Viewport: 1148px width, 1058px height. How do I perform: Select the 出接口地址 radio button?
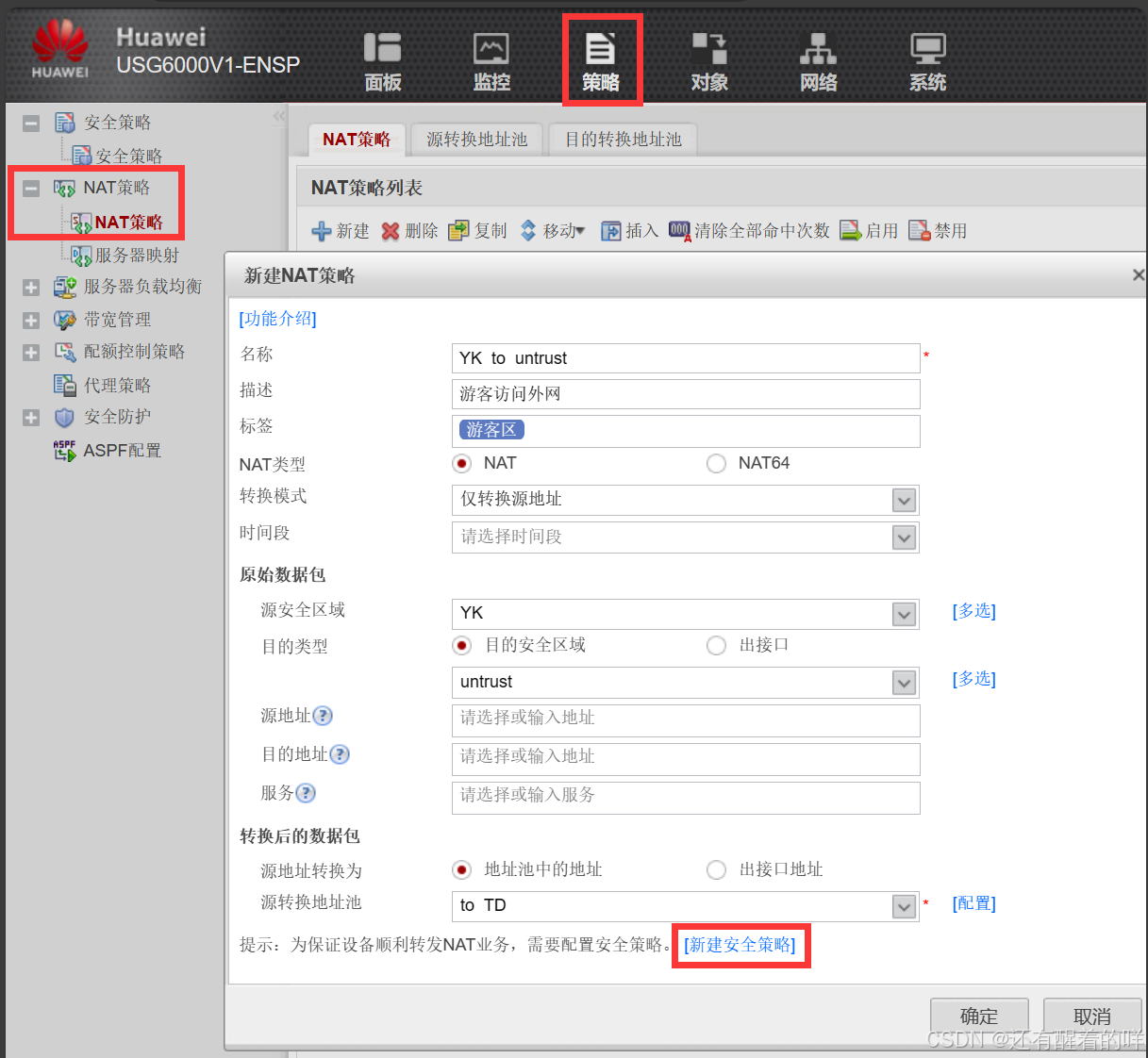pyautogui.click(x=716, y=869)
